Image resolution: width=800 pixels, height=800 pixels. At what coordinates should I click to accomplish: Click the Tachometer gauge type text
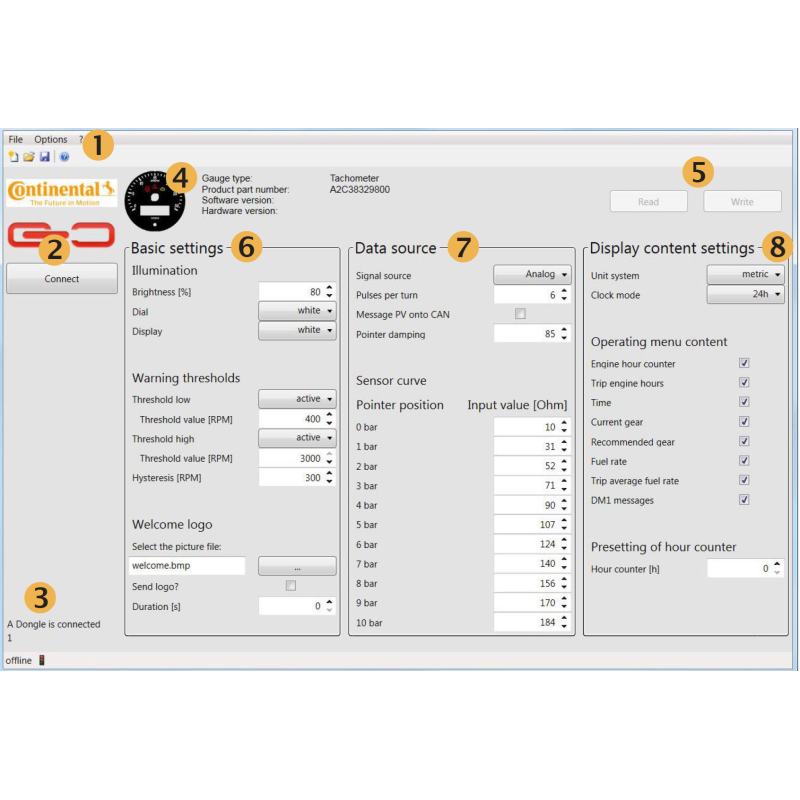point(354,178)
